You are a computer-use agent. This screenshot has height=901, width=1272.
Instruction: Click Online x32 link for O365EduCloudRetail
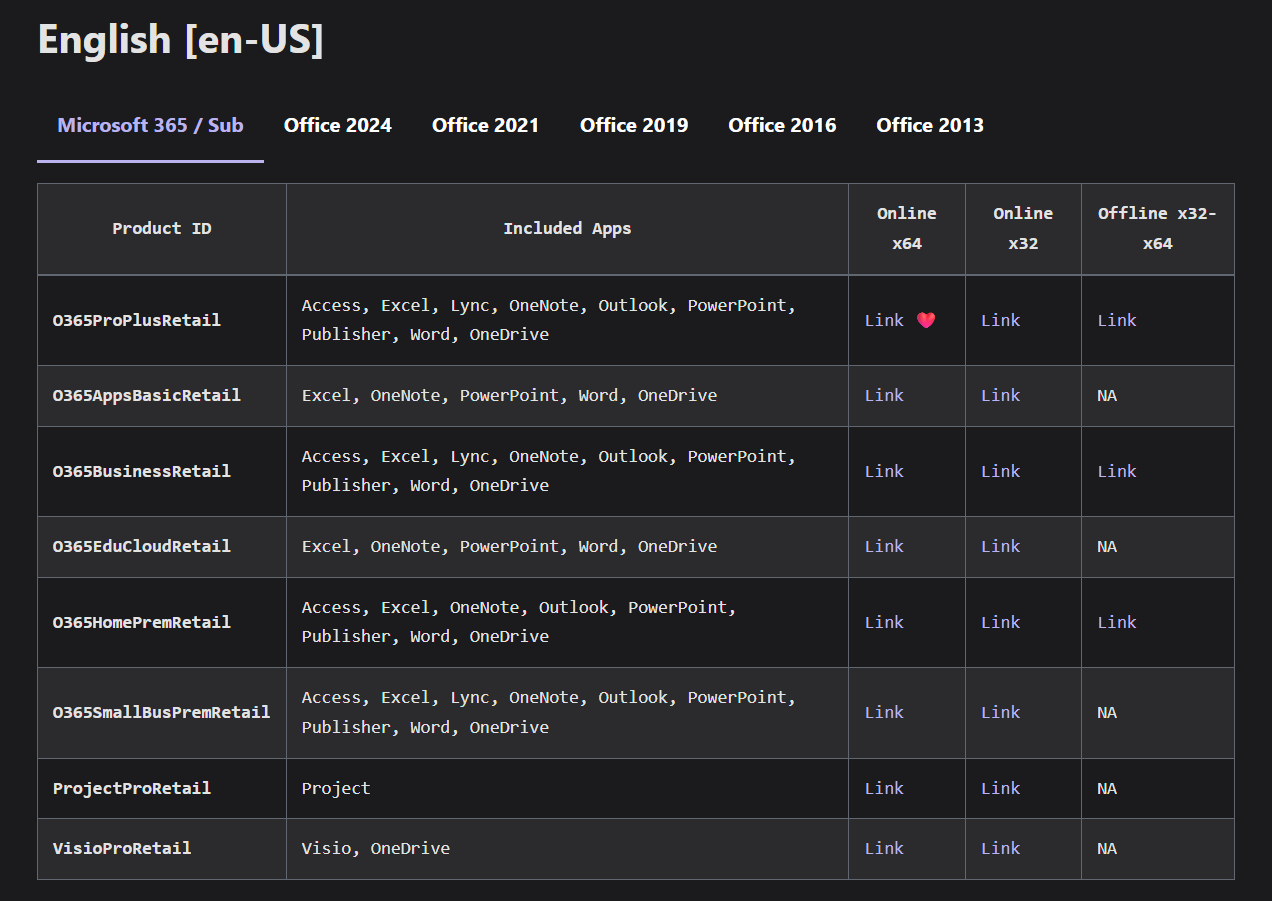coord(1000,546)
